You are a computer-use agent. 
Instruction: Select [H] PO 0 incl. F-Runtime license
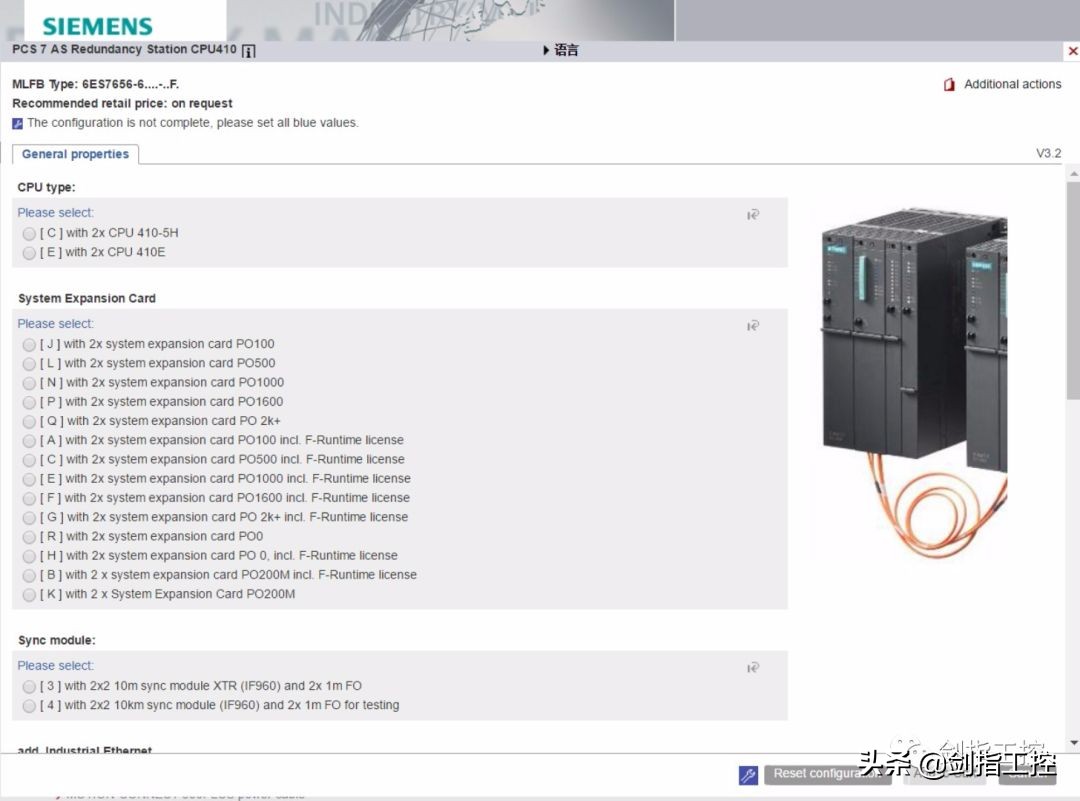pyautogui.click(x=29, y=556)
